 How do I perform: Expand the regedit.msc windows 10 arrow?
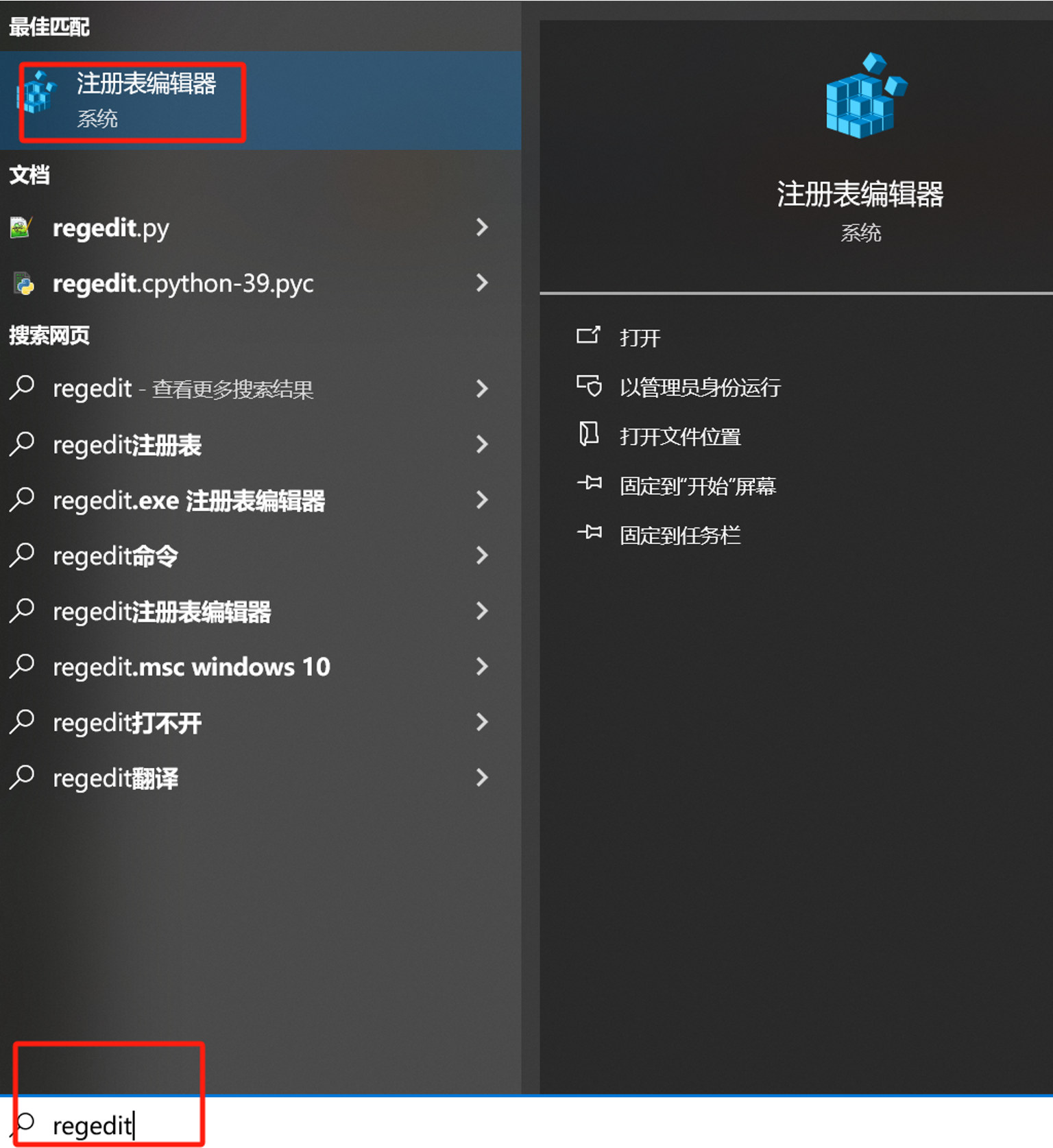click(x=482, y=666)
